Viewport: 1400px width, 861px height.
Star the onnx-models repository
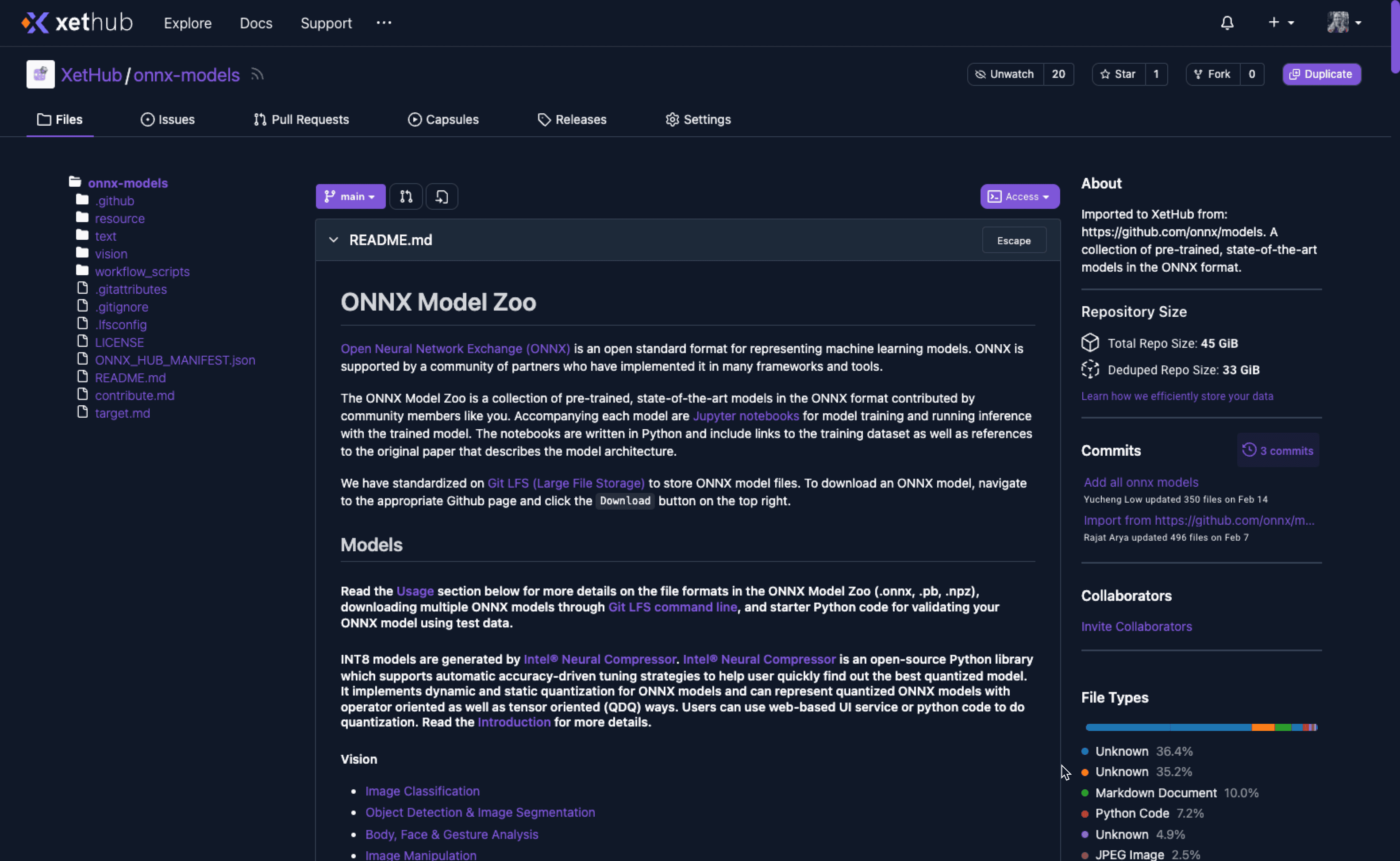click(x=1118, y=74)
